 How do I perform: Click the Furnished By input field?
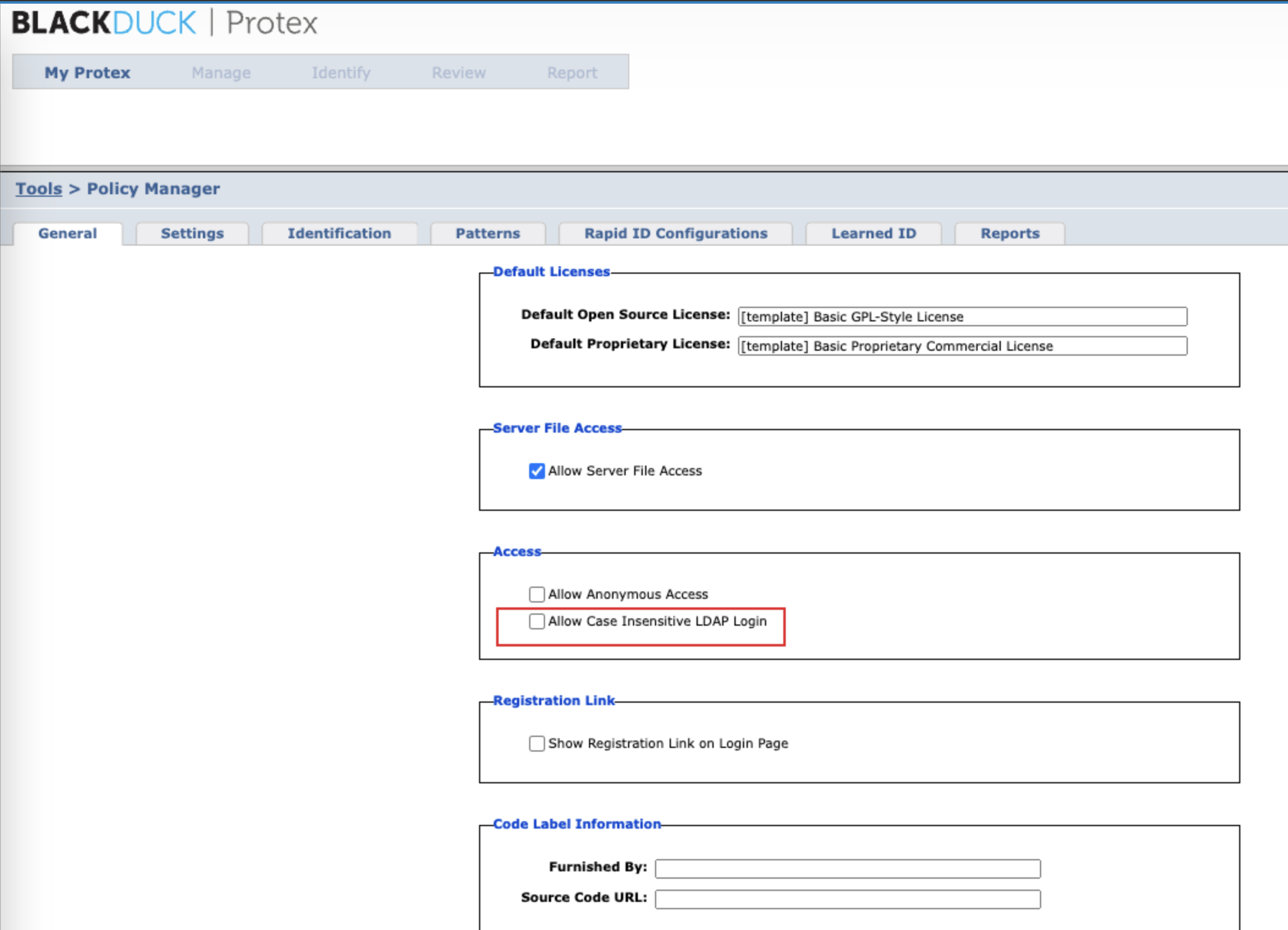tap(847, 868)
